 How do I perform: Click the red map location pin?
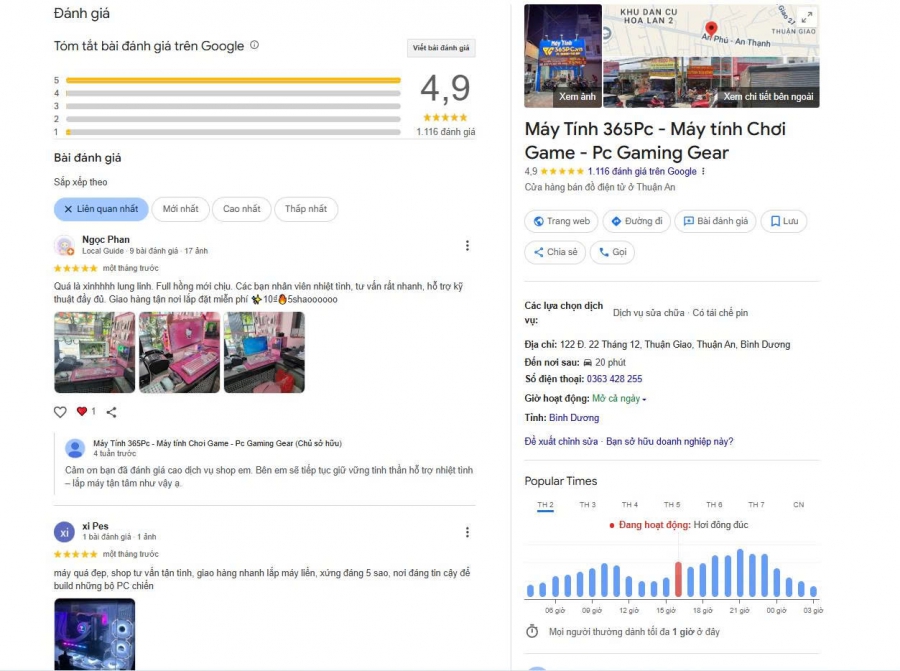[711, 29]
